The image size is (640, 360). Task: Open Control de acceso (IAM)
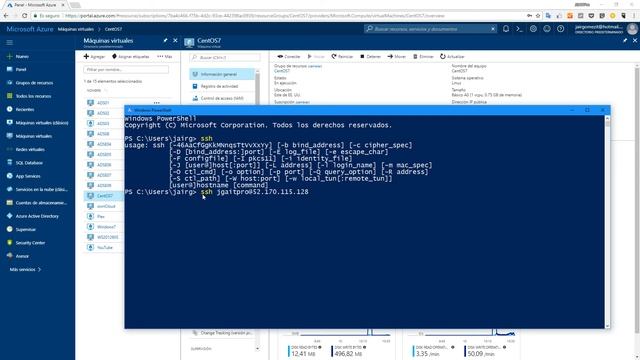(x=222, y=98)
